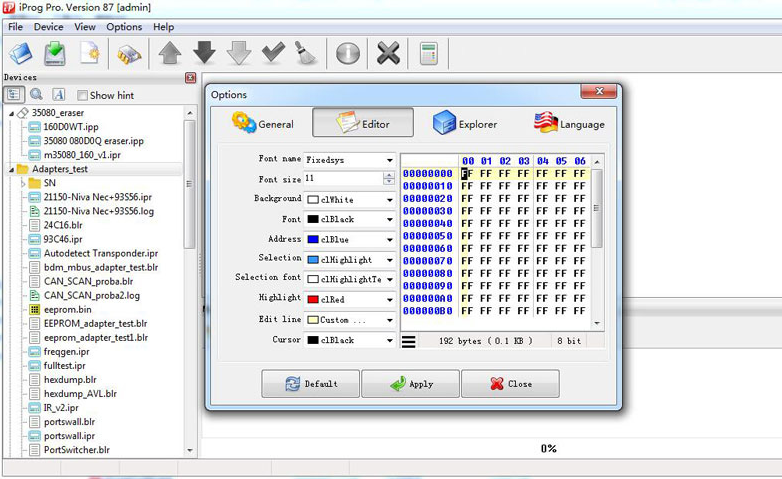Select fulltest.ipr file
Screen dimensions: 782x479
click(64, 365)
